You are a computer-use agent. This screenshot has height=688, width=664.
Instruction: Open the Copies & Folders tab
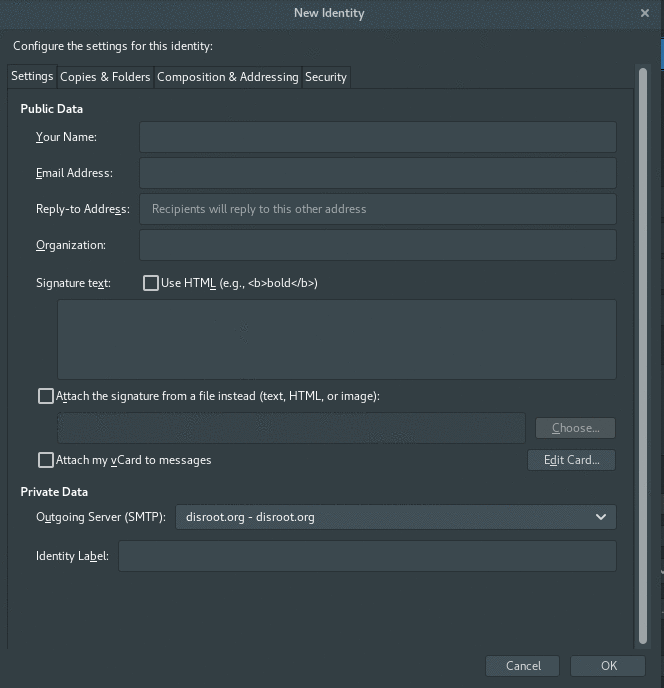(105, 77)
